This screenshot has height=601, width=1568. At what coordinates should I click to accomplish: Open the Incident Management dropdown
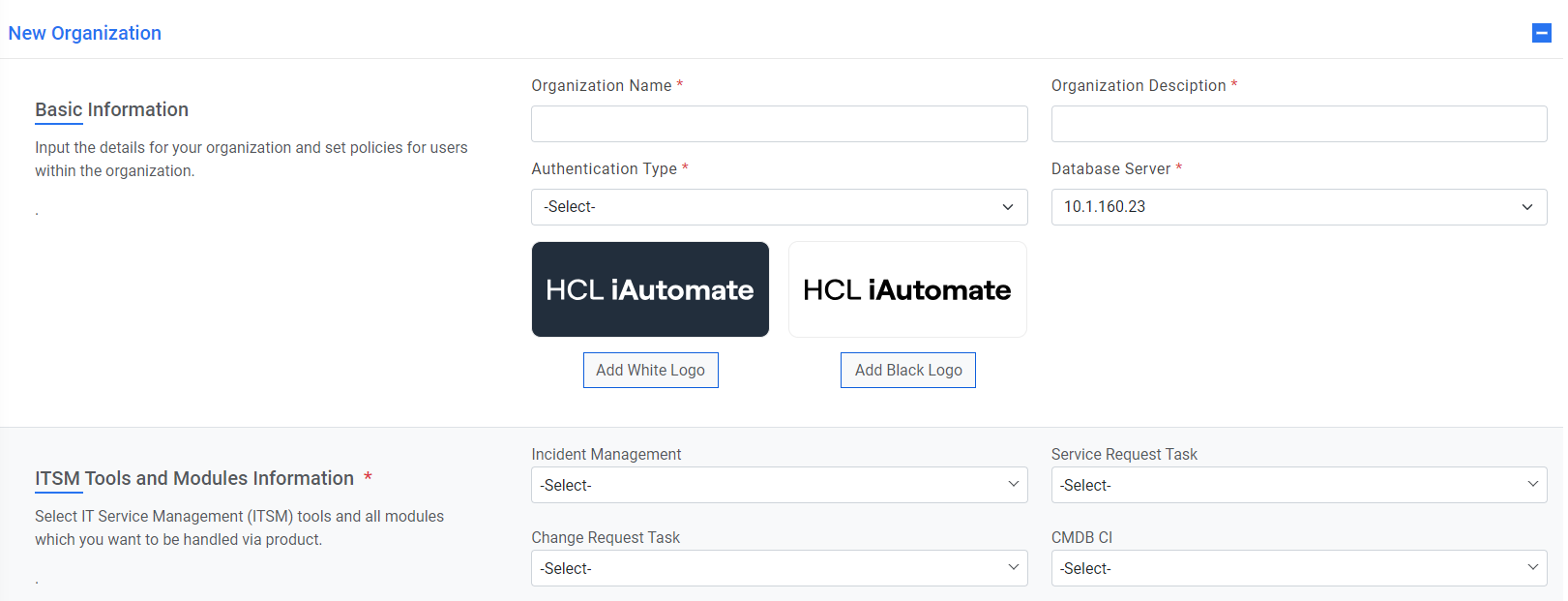click(x=779, y=485)
